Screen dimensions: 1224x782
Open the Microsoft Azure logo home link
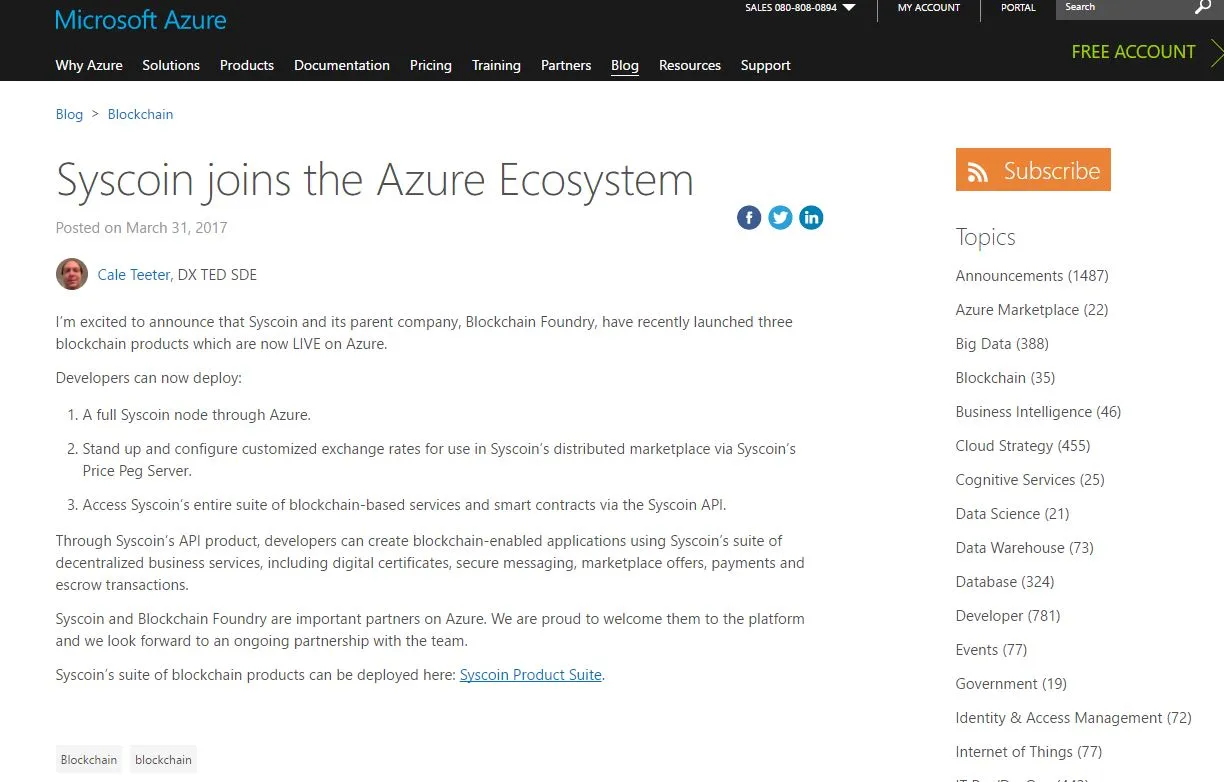[x=141, y=19]
